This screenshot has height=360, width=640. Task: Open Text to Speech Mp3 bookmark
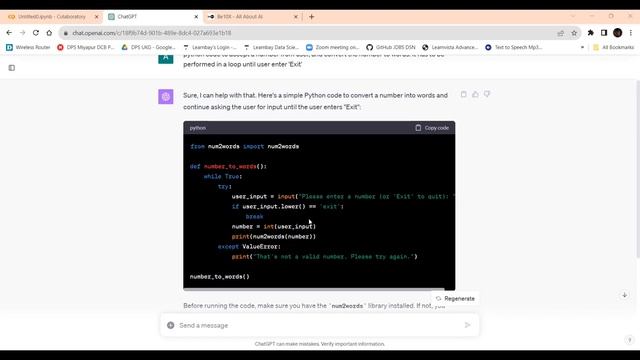pos(514,47)
